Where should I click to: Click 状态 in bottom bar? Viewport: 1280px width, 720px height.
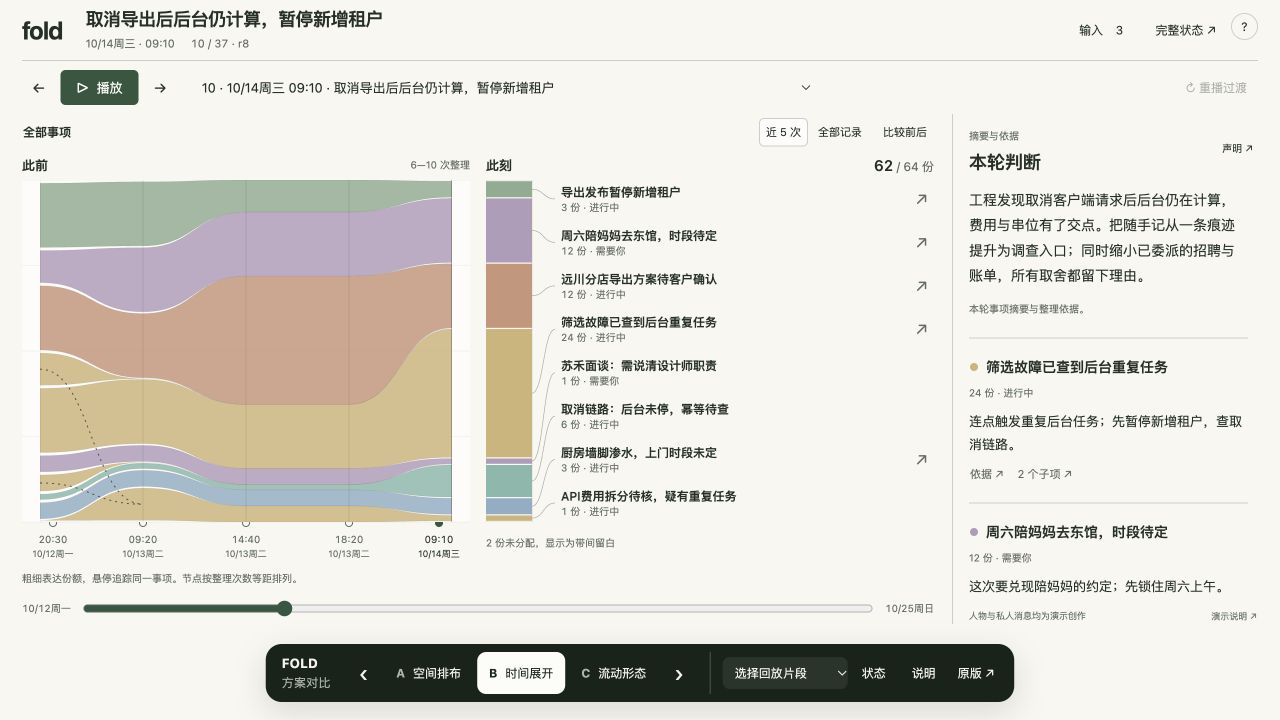coord(874,673)
